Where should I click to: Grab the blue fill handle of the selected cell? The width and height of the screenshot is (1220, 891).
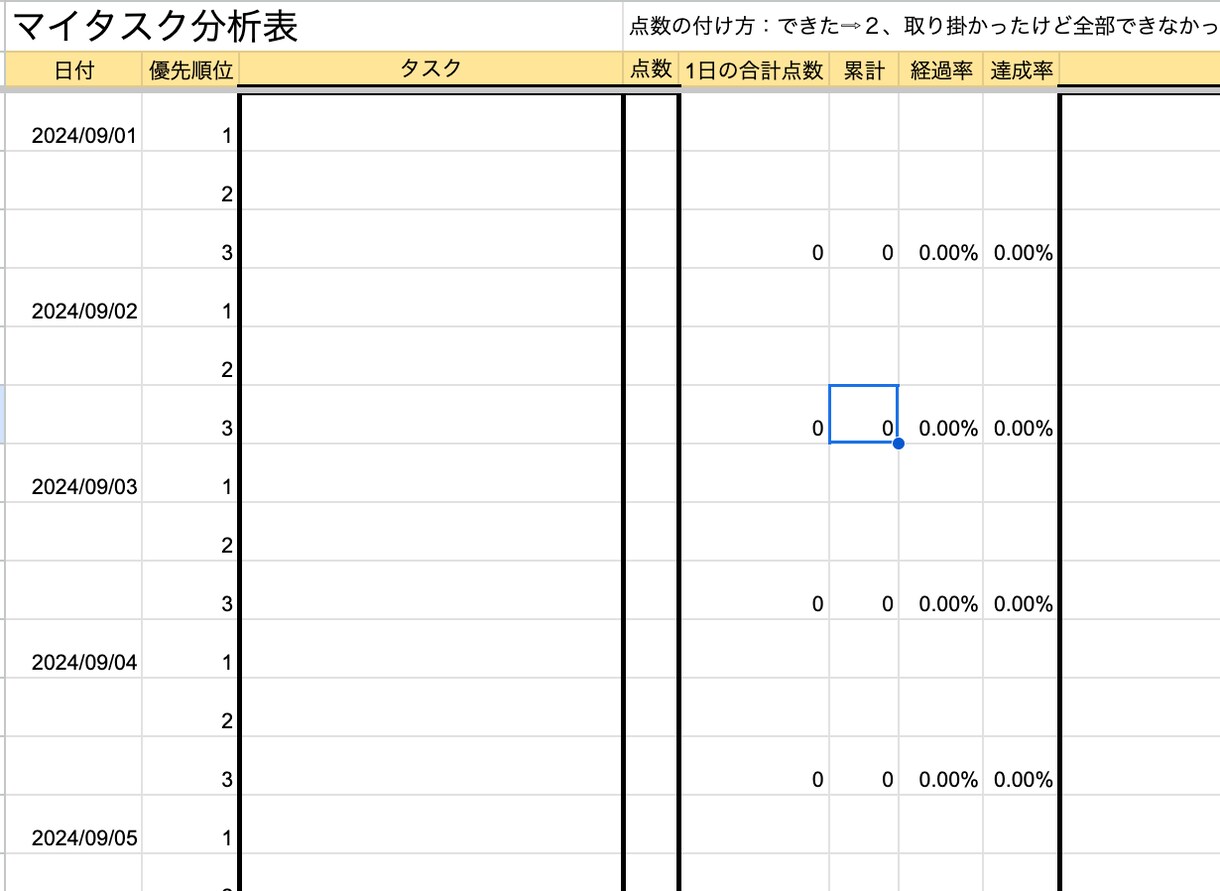898,443
